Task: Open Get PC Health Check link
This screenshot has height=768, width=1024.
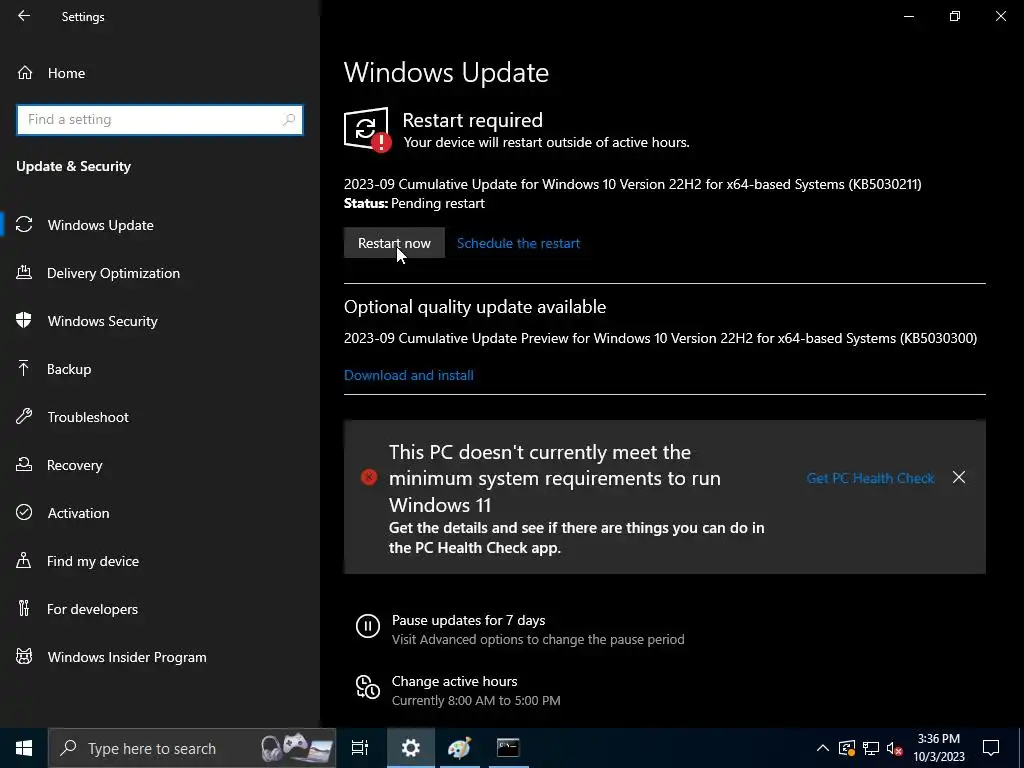Action: pos(870,478)
